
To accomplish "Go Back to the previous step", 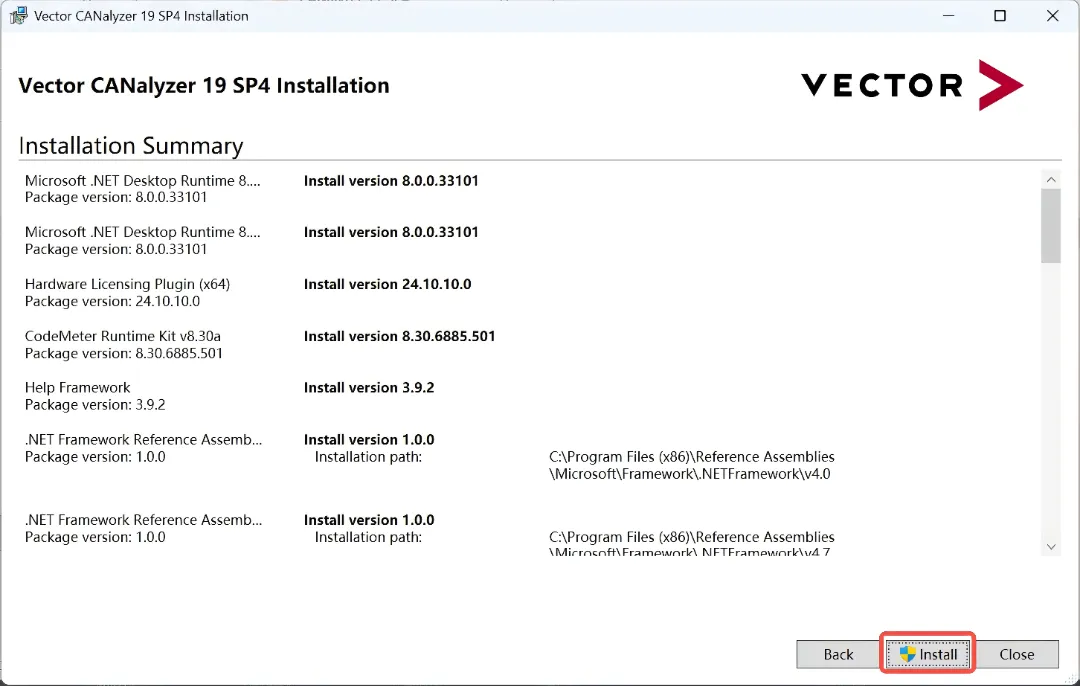I will (x=838, y=654).
